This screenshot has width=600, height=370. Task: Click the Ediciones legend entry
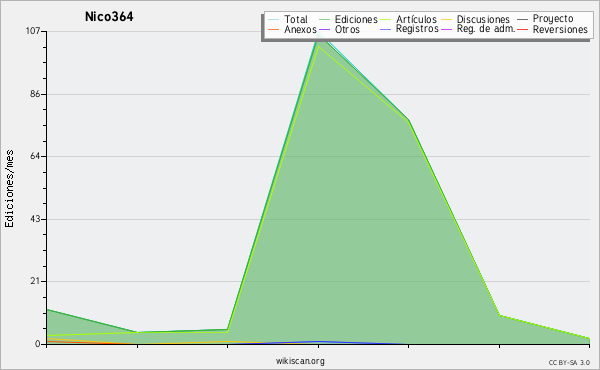pyautogui.click(x=356, y=19)
